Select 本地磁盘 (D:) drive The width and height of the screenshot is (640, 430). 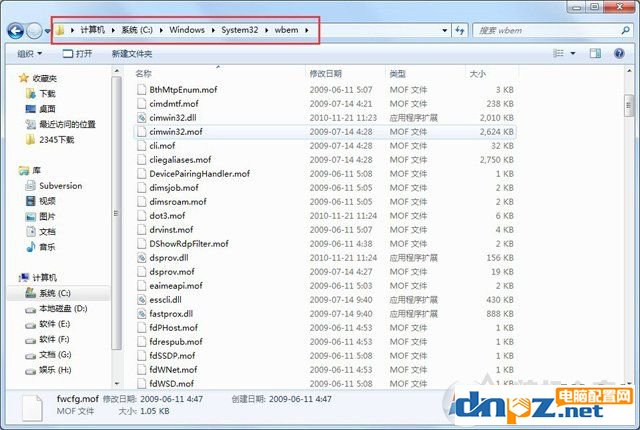pyautogui.click(x=63, y=308)
